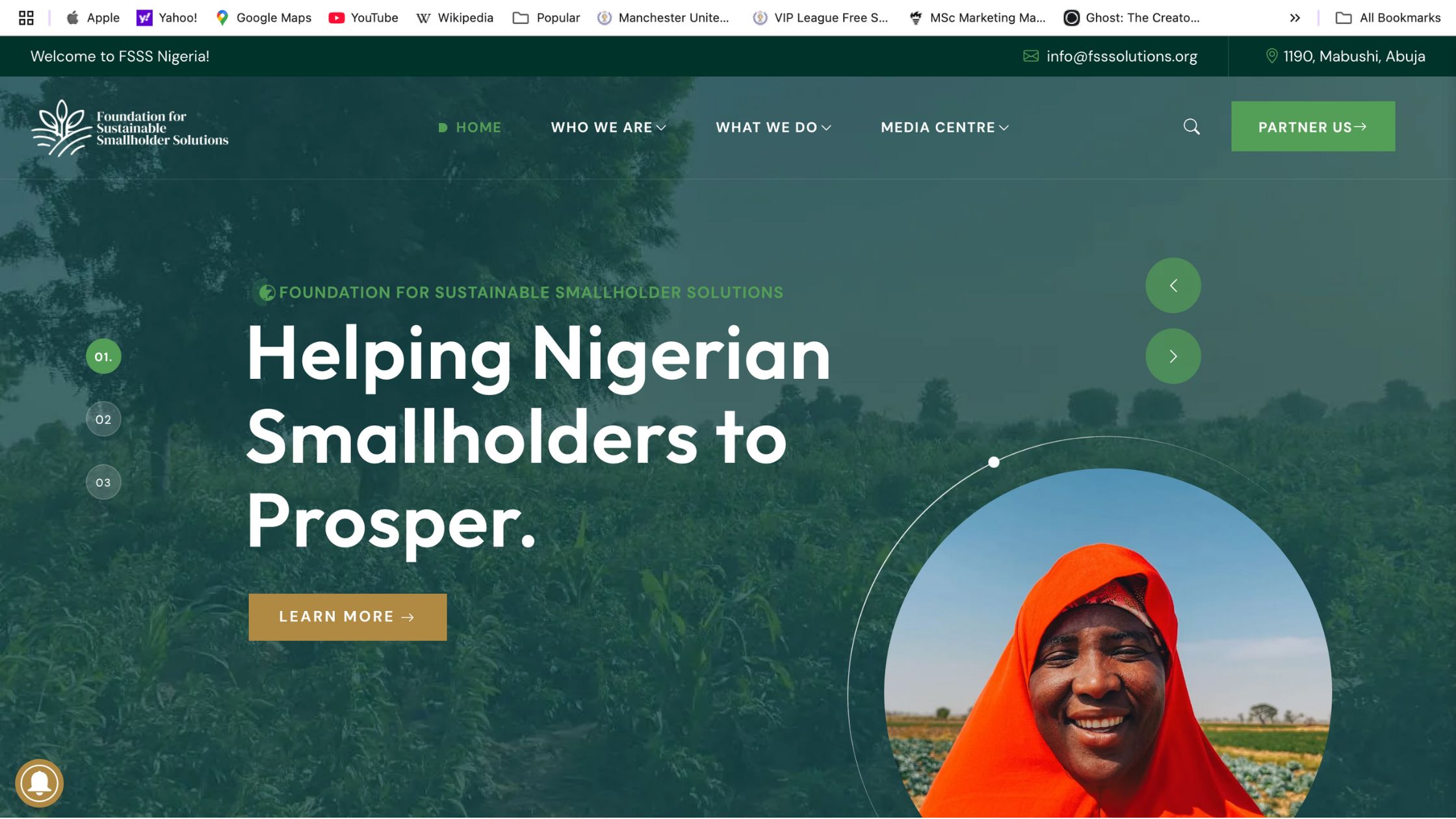Screen dimensions: 1456x819
Task: Switch to slide indicator 02
Action: [x=103, y=419]
